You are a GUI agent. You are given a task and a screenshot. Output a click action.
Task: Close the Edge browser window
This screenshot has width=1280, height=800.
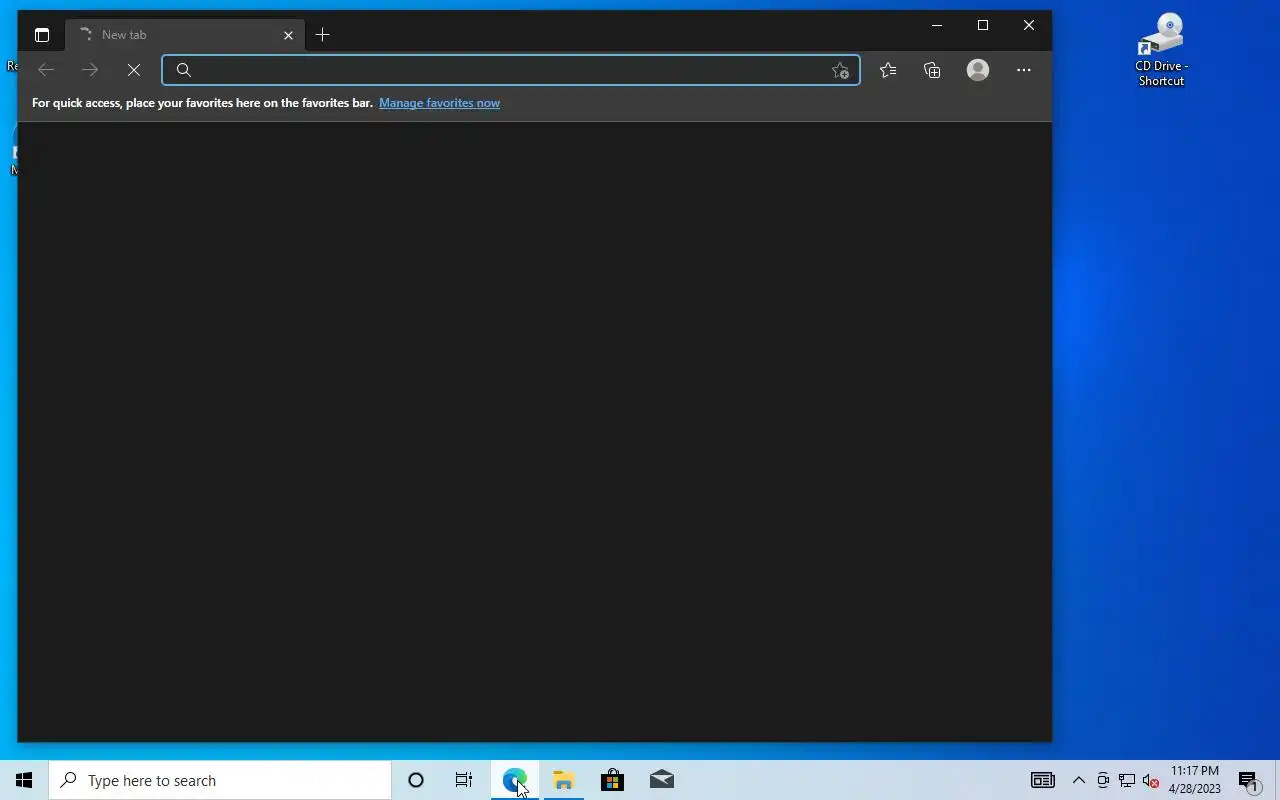click(1029, 25)
